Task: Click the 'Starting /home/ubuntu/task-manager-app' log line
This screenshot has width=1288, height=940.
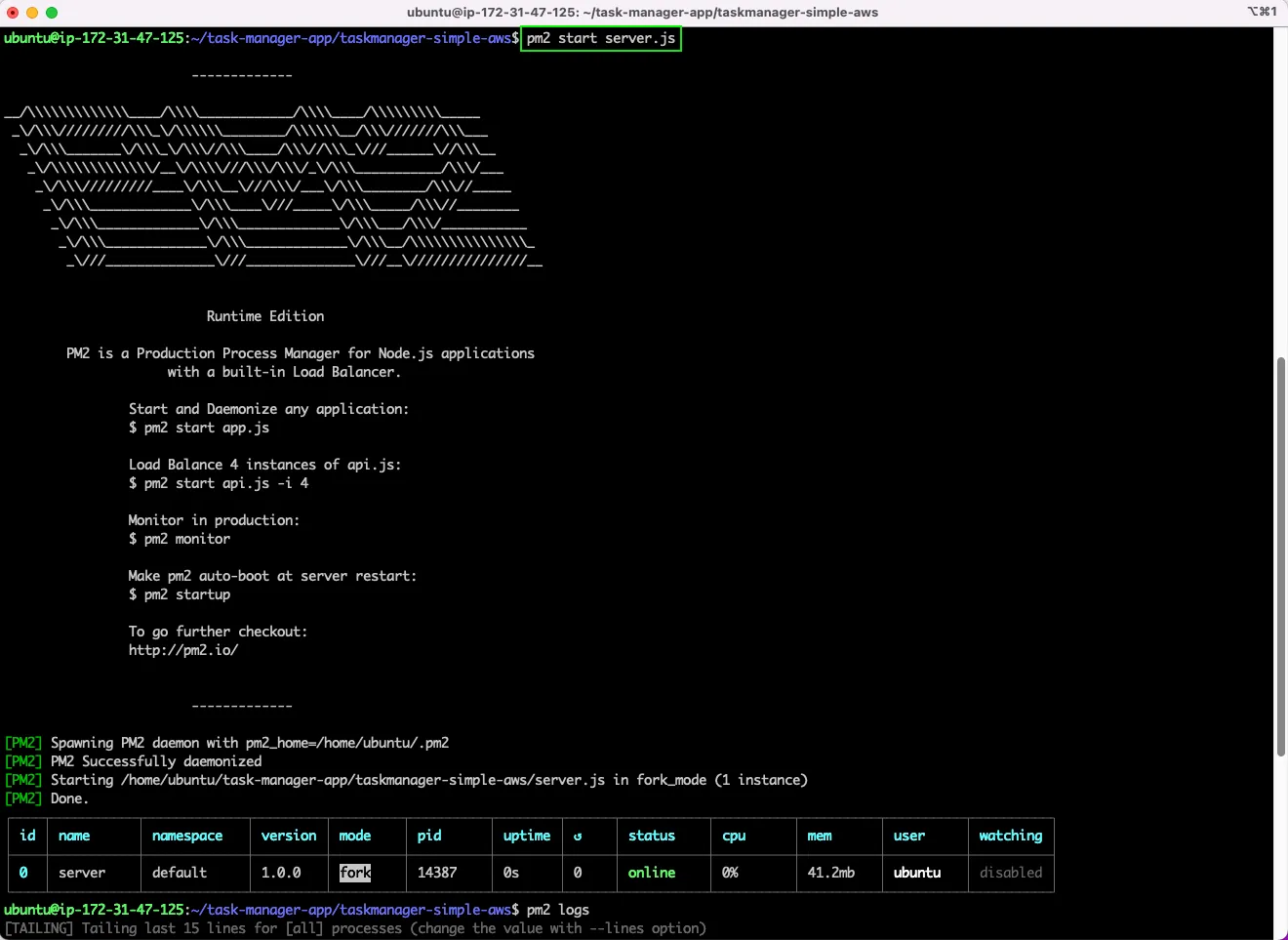Action: 407,780
